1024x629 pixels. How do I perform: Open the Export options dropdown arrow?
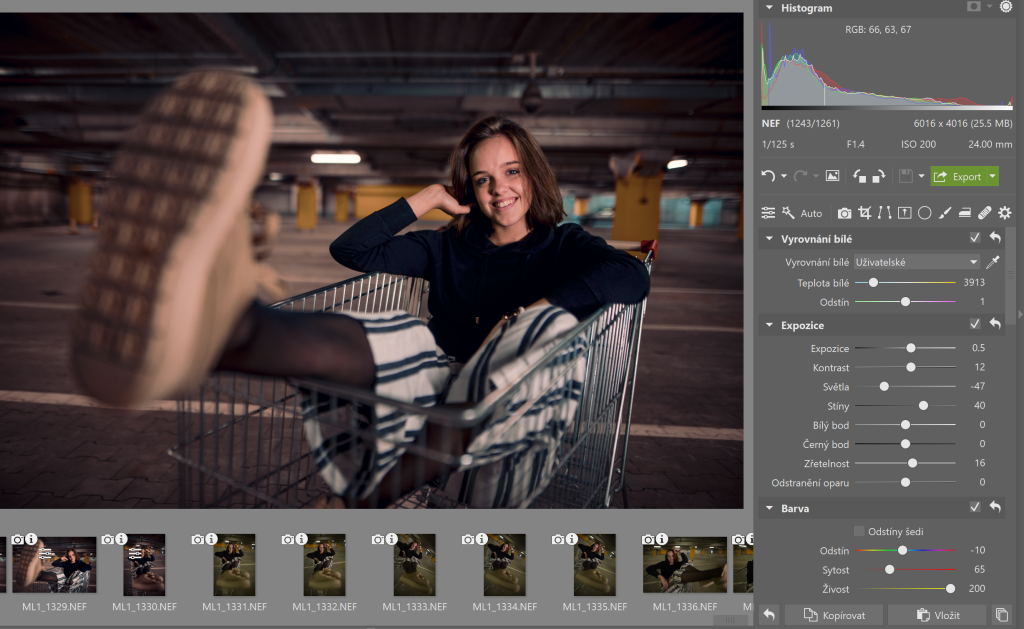993,176
